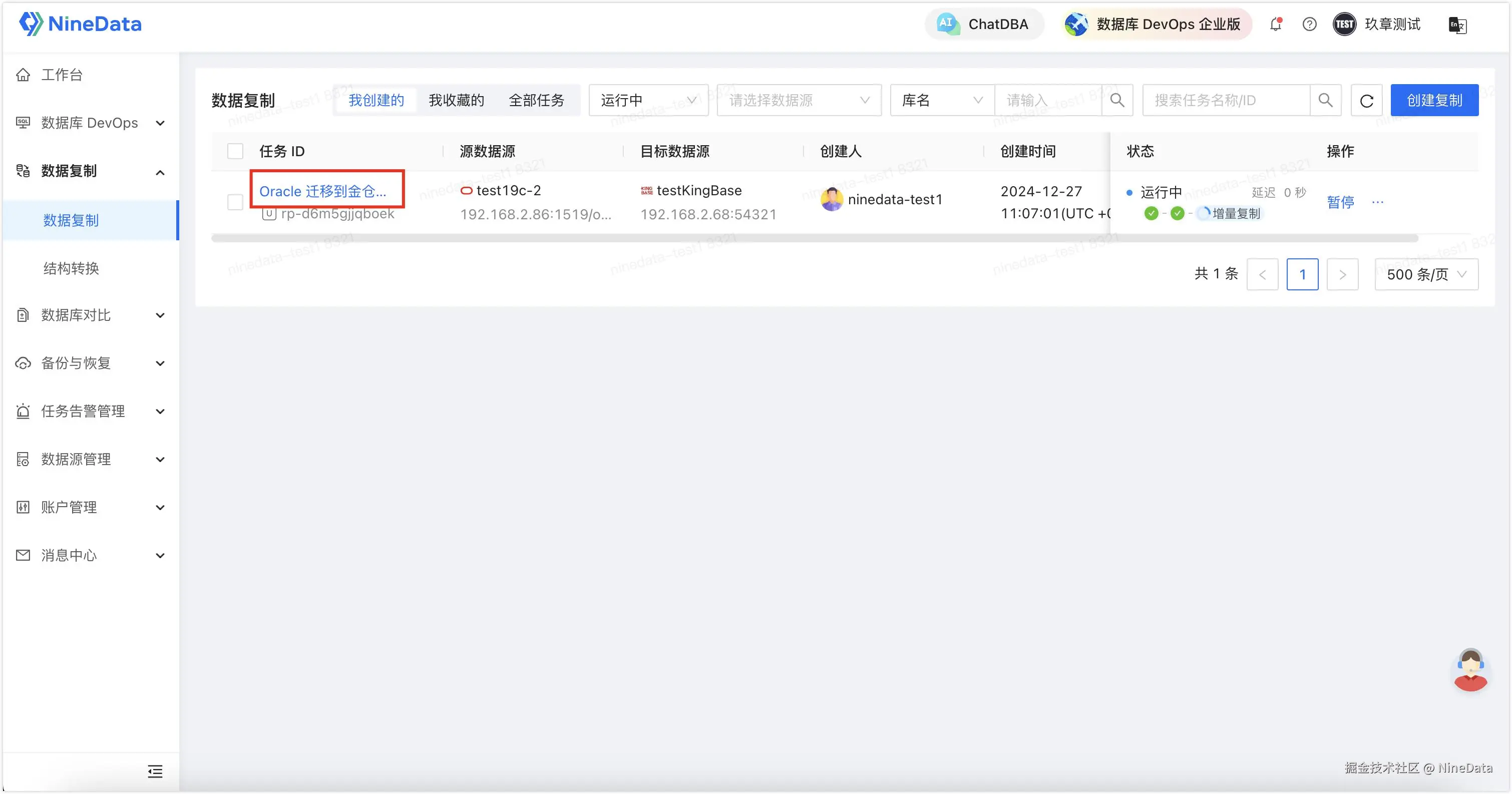
Task: Open the customer support avatar chat
Action: pyautogui.click(x=1470, y=669)
